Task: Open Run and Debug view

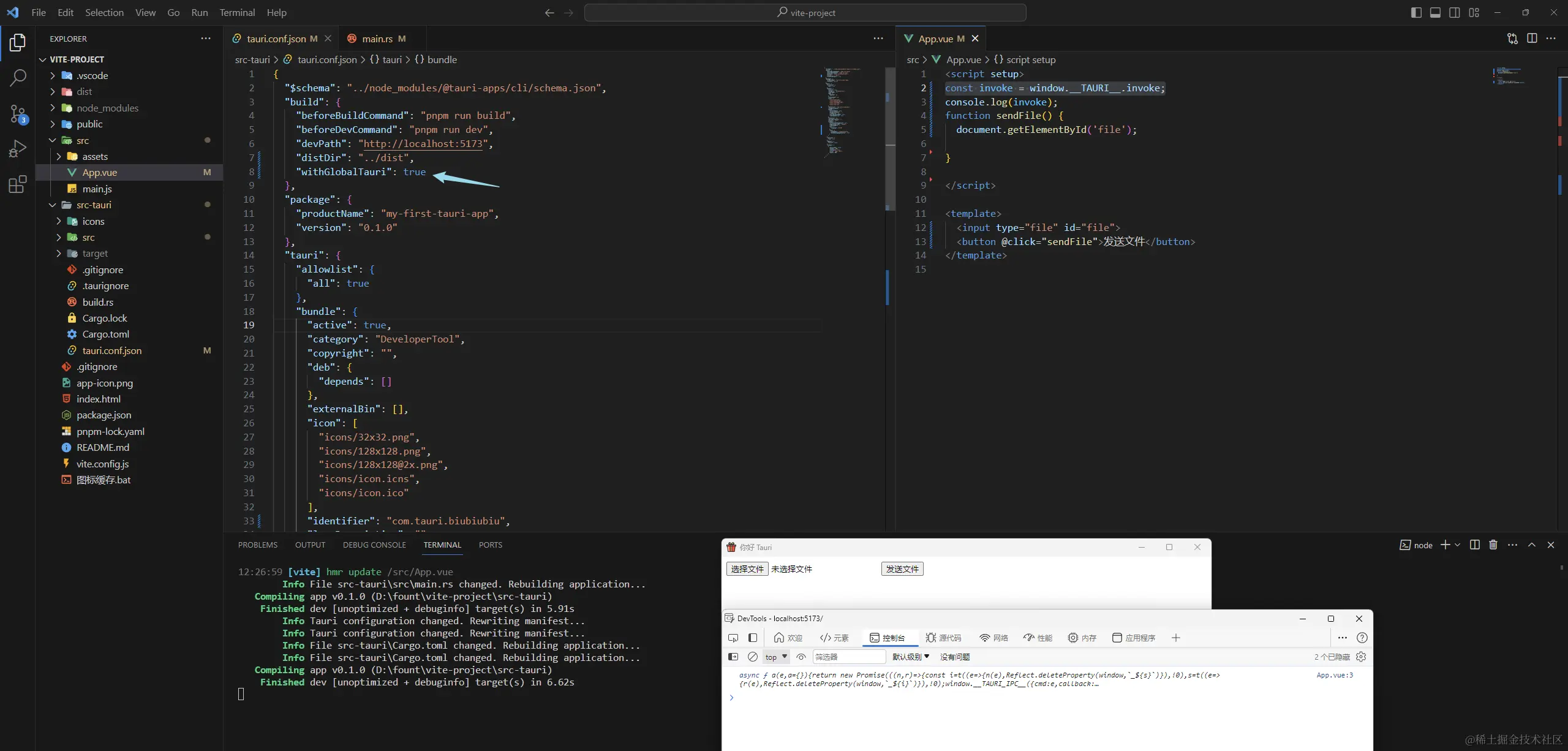Action: (x=18, y=149)
